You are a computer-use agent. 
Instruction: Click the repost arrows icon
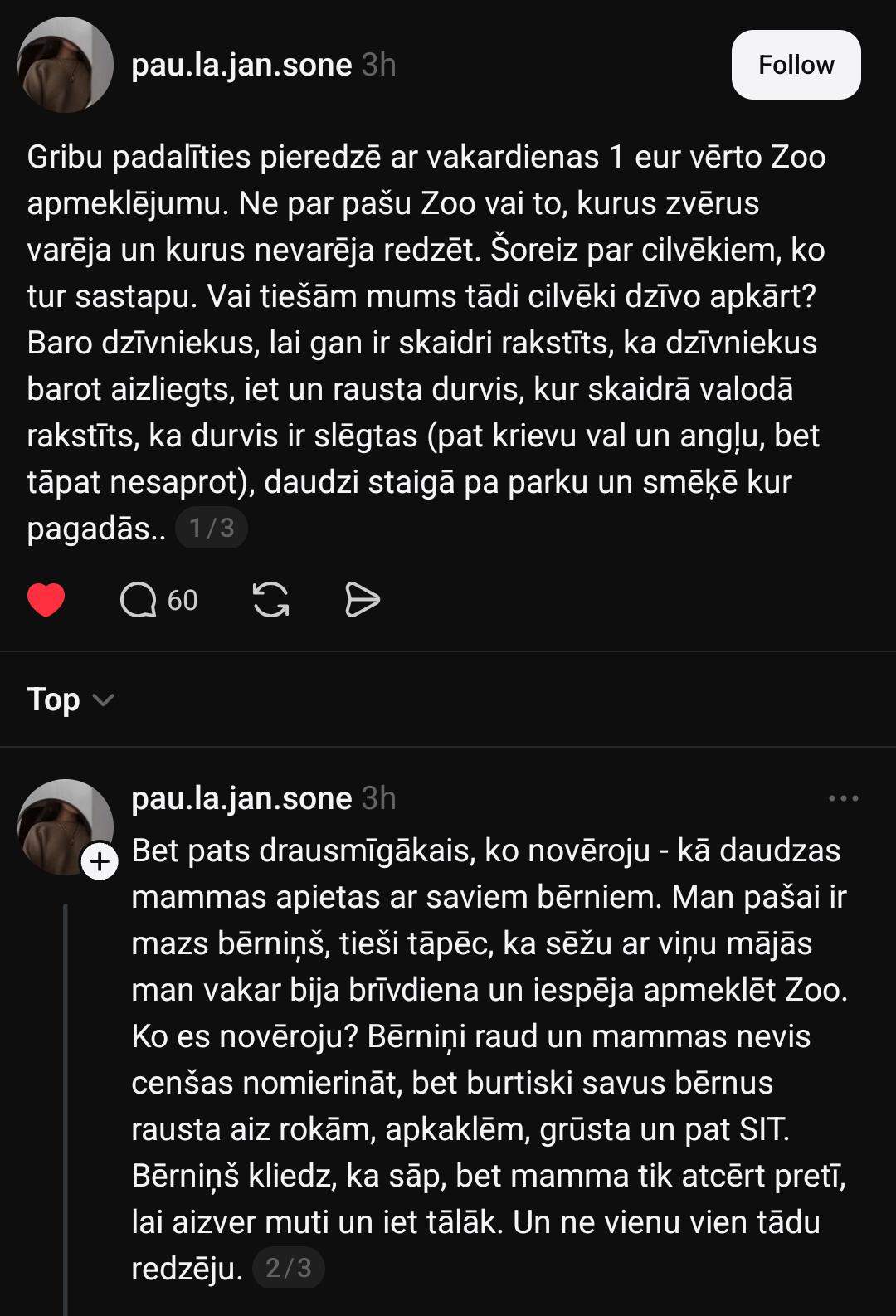click(x=270, y=600)
